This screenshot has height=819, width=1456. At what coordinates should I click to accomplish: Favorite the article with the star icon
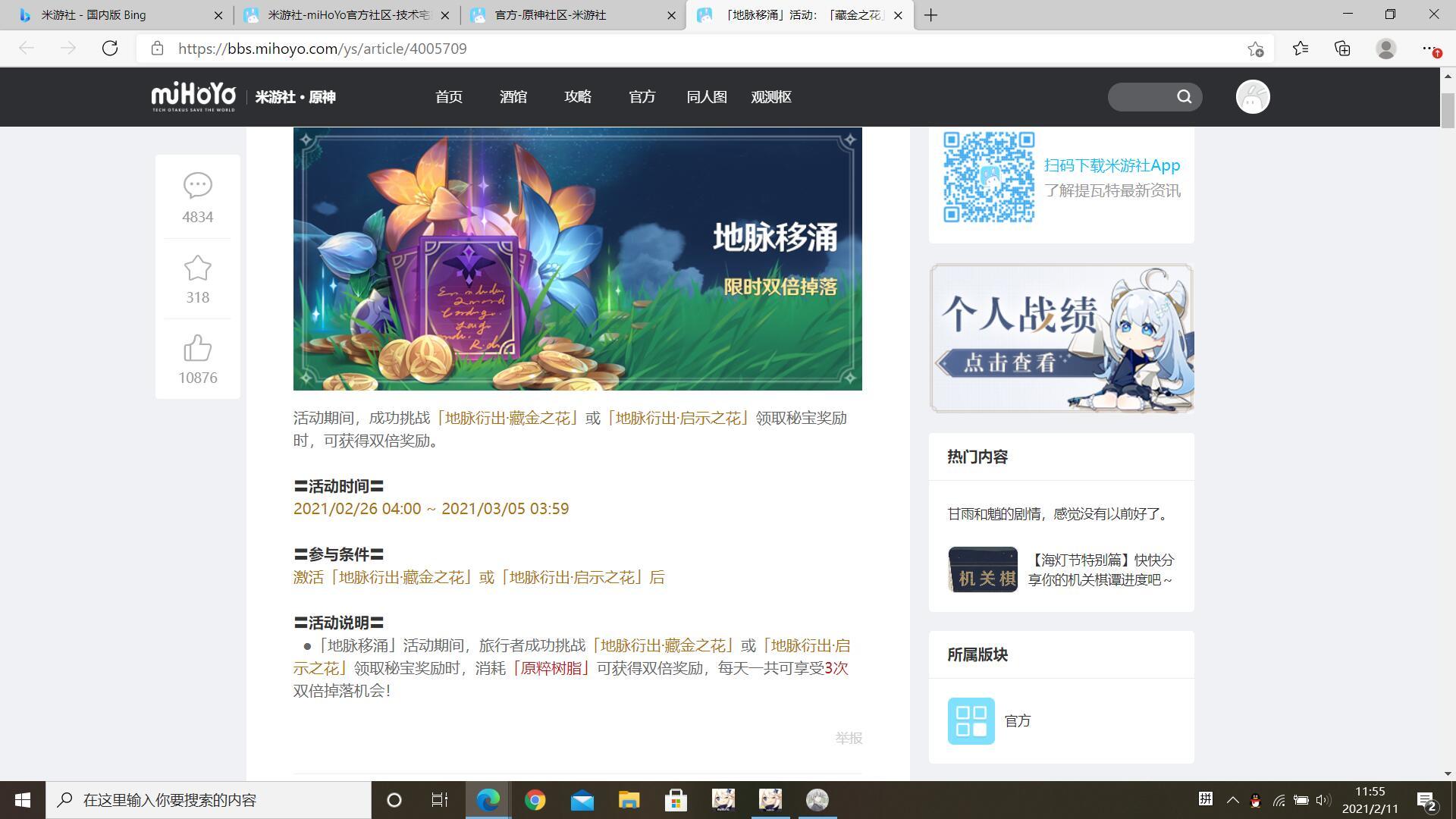tap(197, 268)
